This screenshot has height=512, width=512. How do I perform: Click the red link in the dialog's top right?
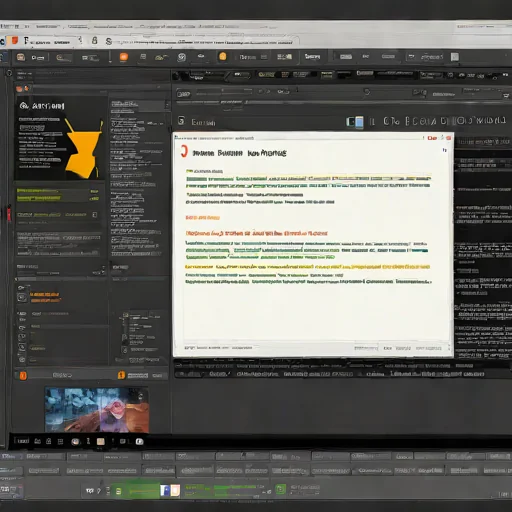click(x=432, y=138)
